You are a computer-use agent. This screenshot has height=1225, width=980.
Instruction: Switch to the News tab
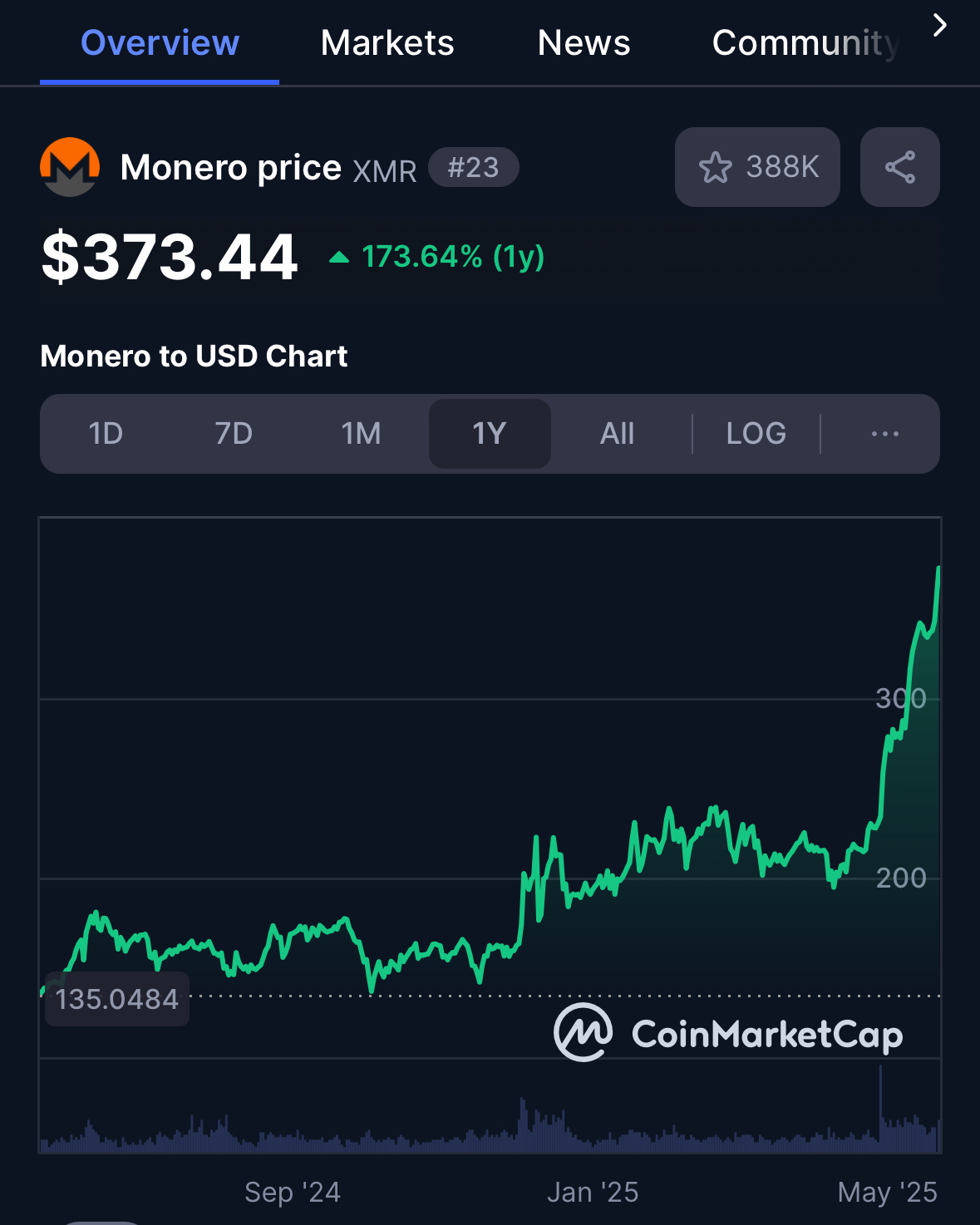pyautogui.click(x=584, y=42)
